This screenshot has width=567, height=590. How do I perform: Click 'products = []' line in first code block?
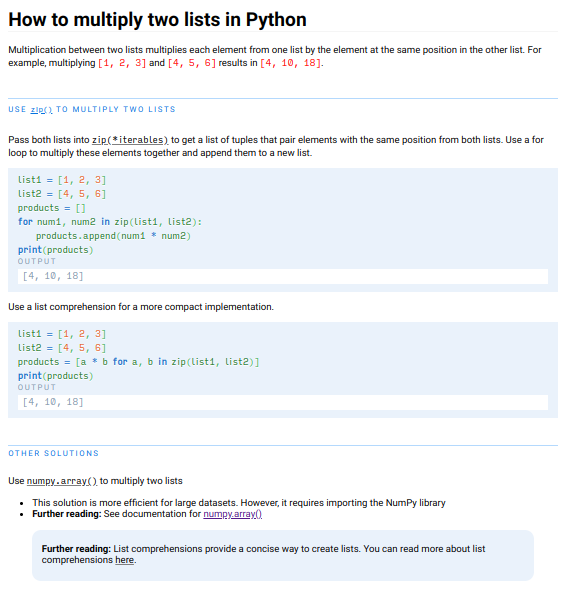click(52, 208)
